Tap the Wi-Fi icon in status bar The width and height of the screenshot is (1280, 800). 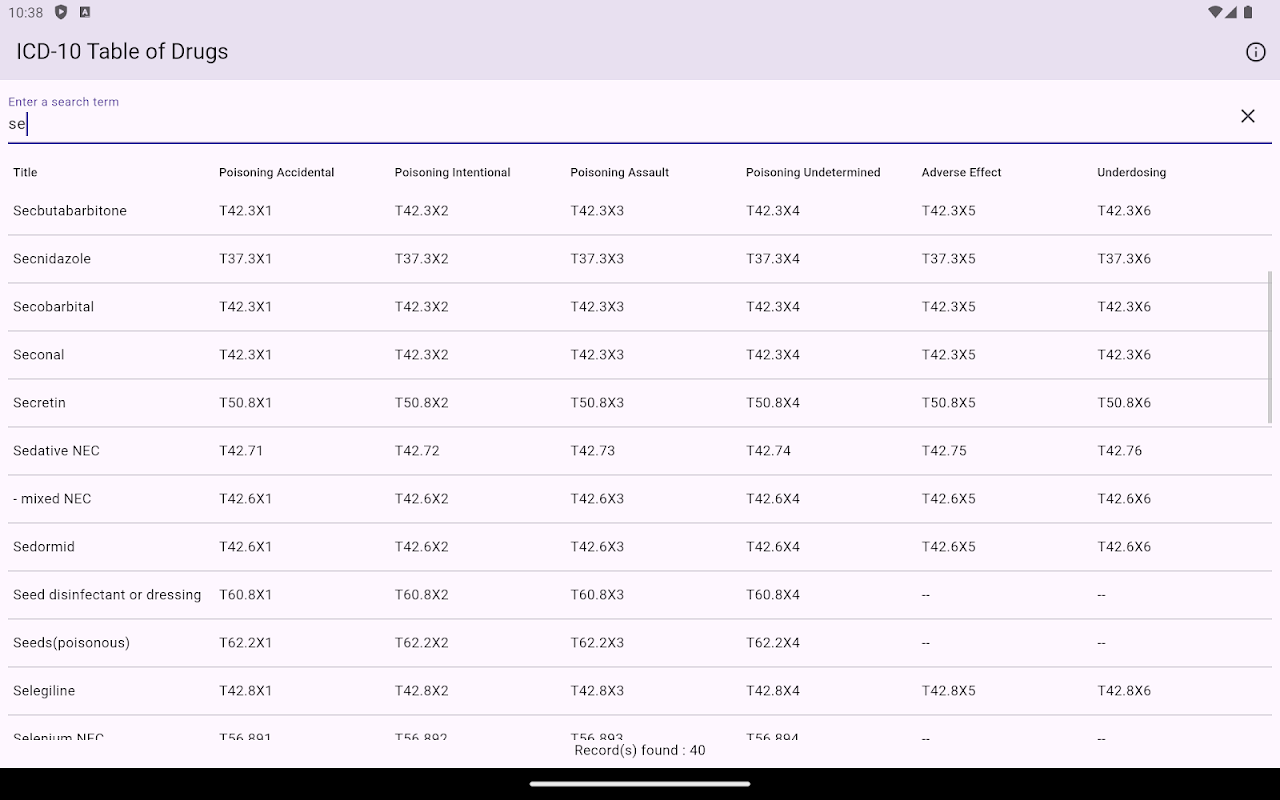coord(1215,13)
